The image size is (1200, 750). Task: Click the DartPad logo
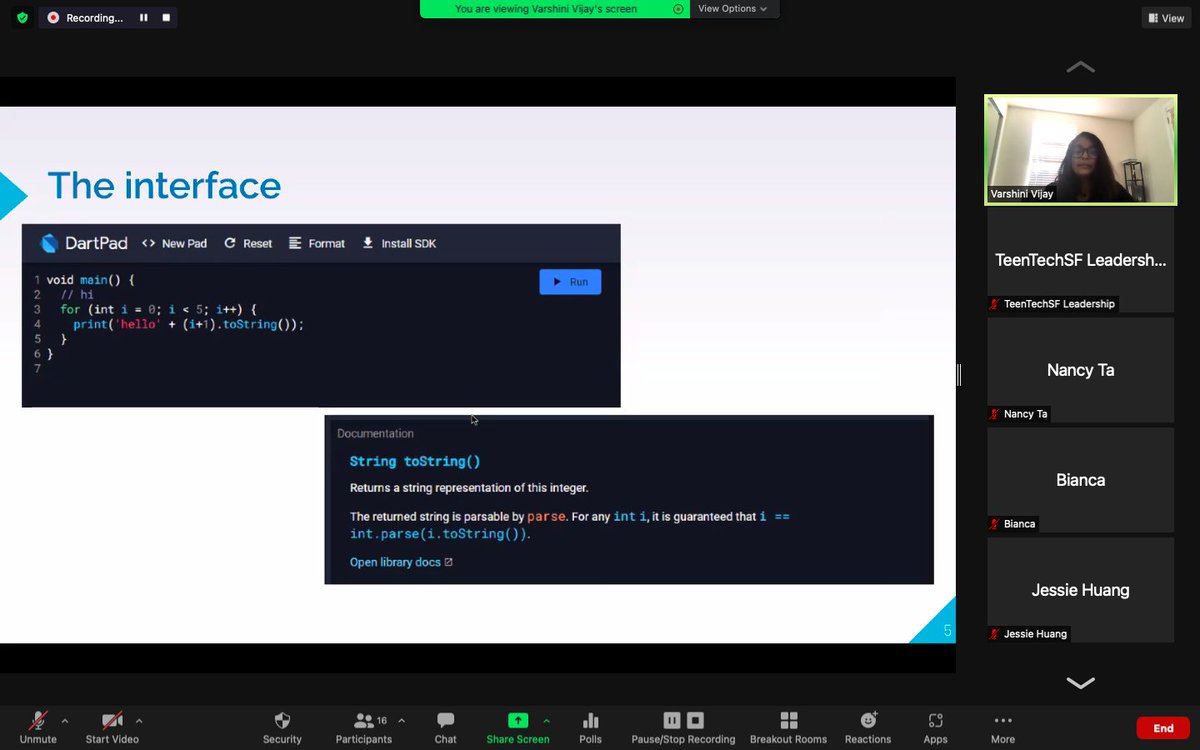tap(84, 243)
